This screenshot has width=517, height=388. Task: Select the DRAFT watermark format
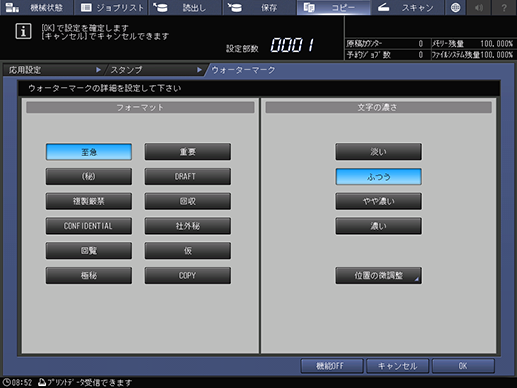(x=188, y=177)
